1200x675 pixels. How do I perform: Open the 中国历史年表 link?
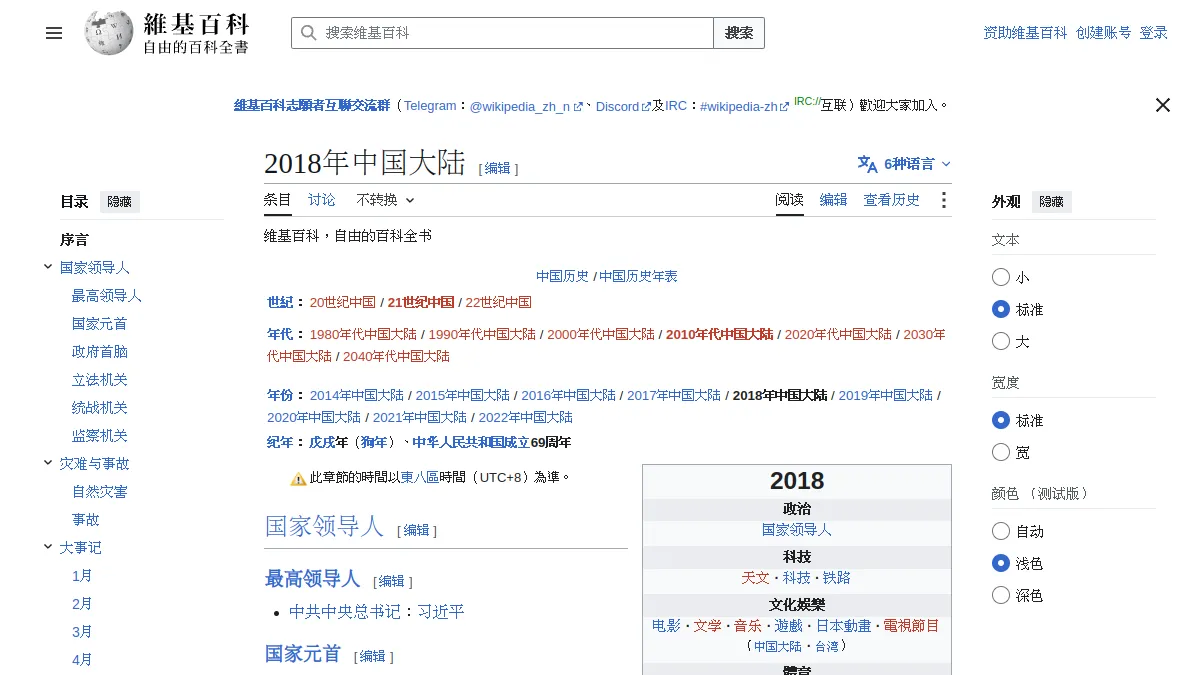coord(638,276)
